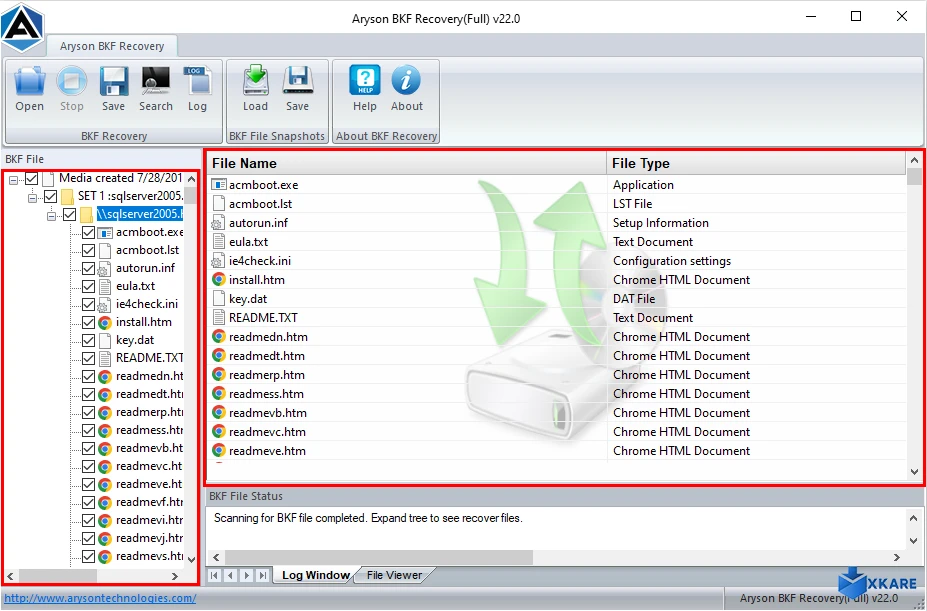This screenshot has height=611, width=927.
Task: Maximize the Aryson BKF Recovery window
Action: 855,17
